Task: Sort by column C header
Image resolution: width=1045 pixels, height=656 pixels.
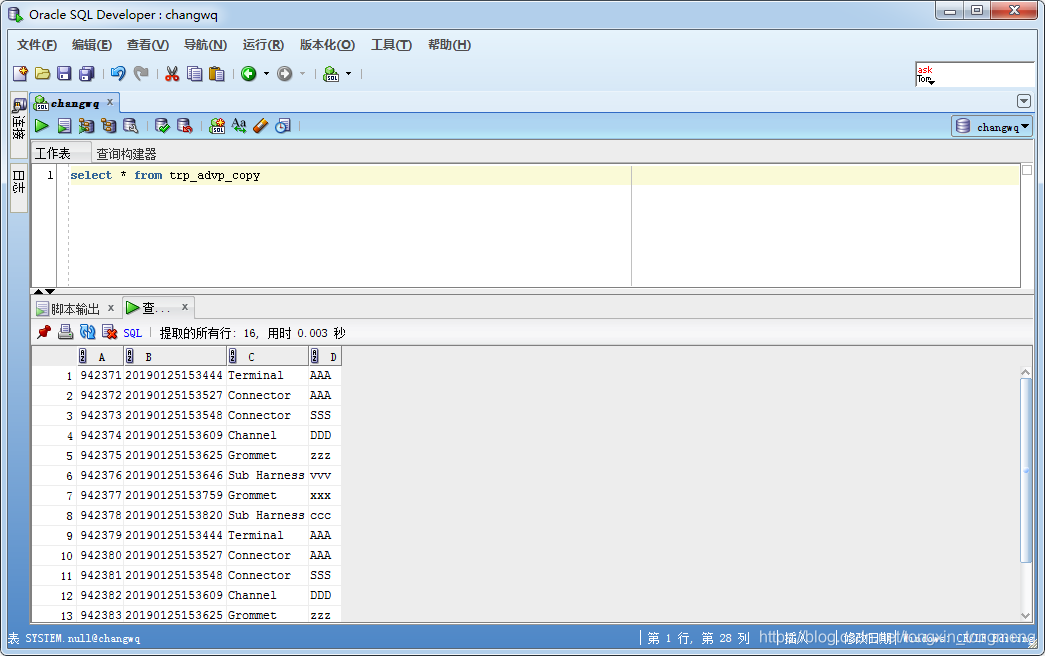Action: [267, 356]
